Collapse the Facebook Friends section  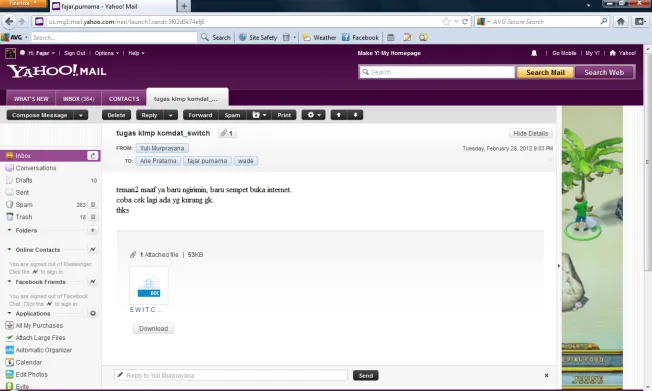[x=10, y=282]
